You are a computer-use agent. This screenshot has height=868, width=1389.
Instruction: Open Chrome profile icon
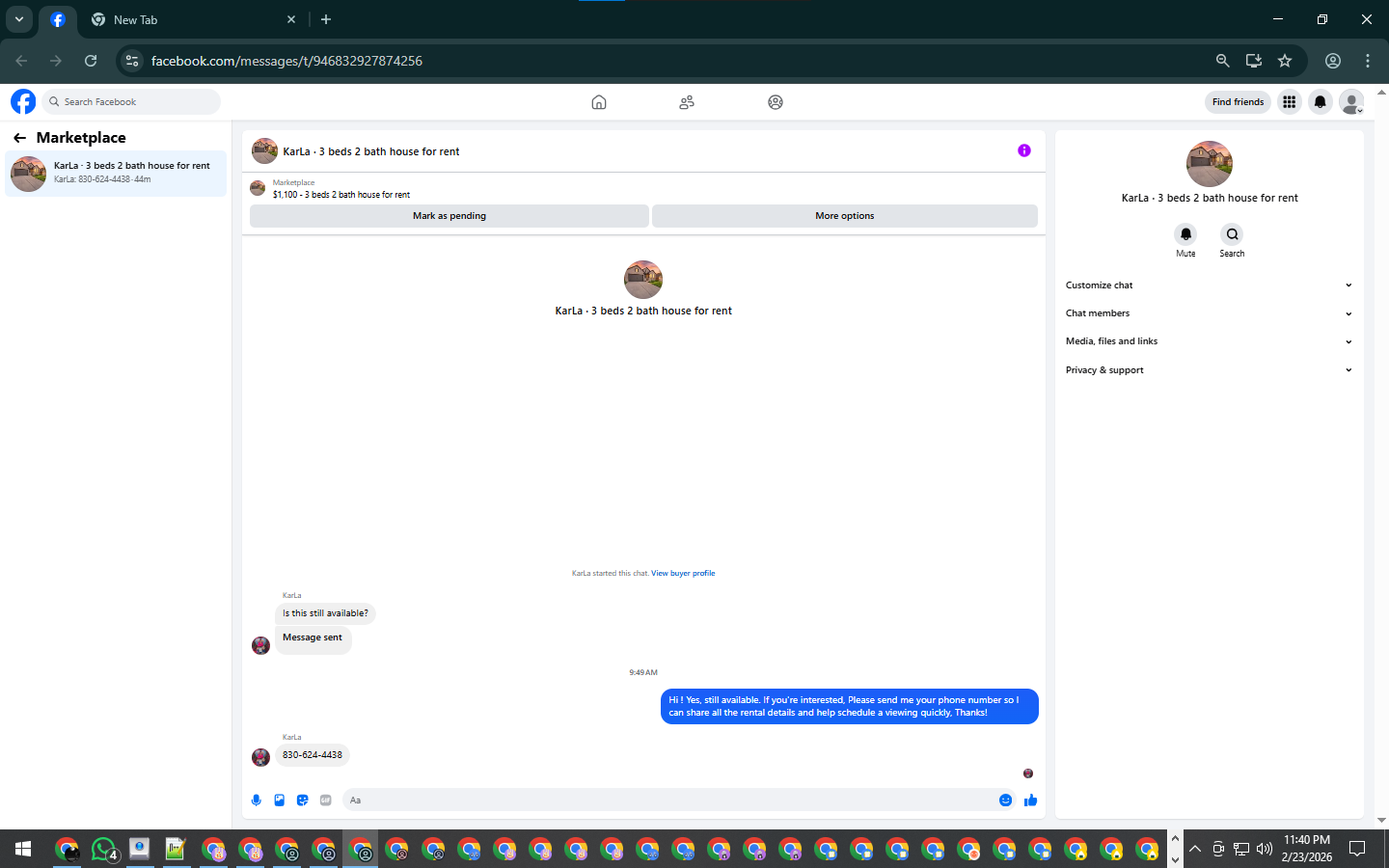(x=1333, y=61)
